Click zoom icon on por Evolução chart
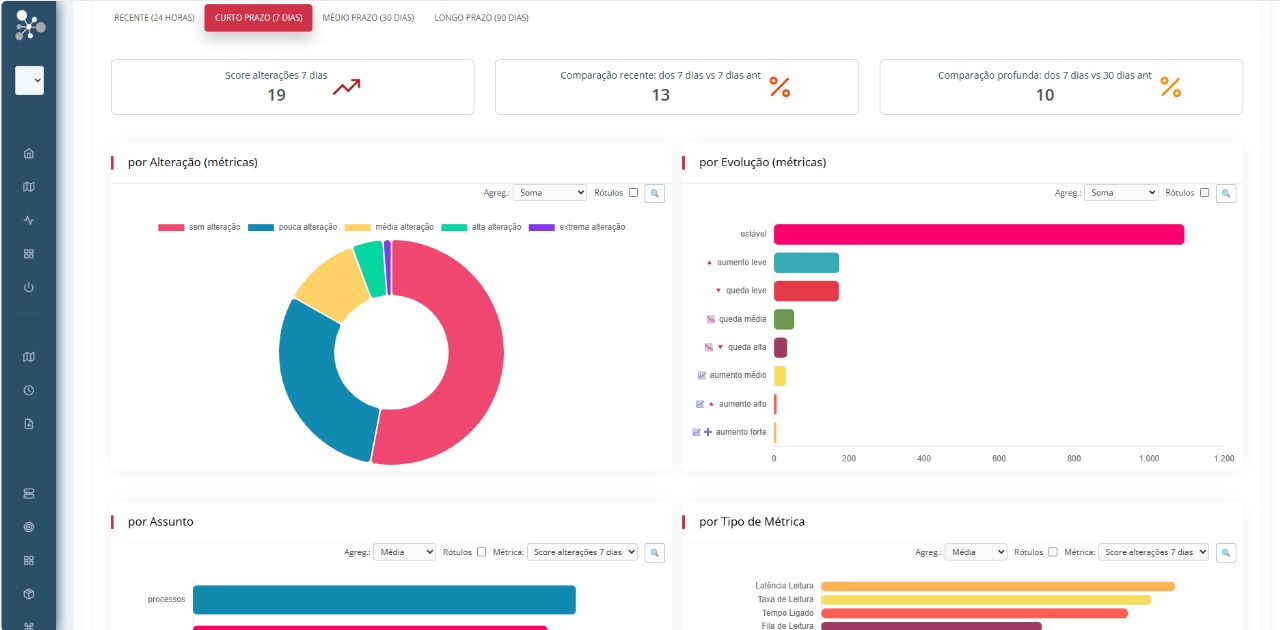 (x=1226, y=193)
